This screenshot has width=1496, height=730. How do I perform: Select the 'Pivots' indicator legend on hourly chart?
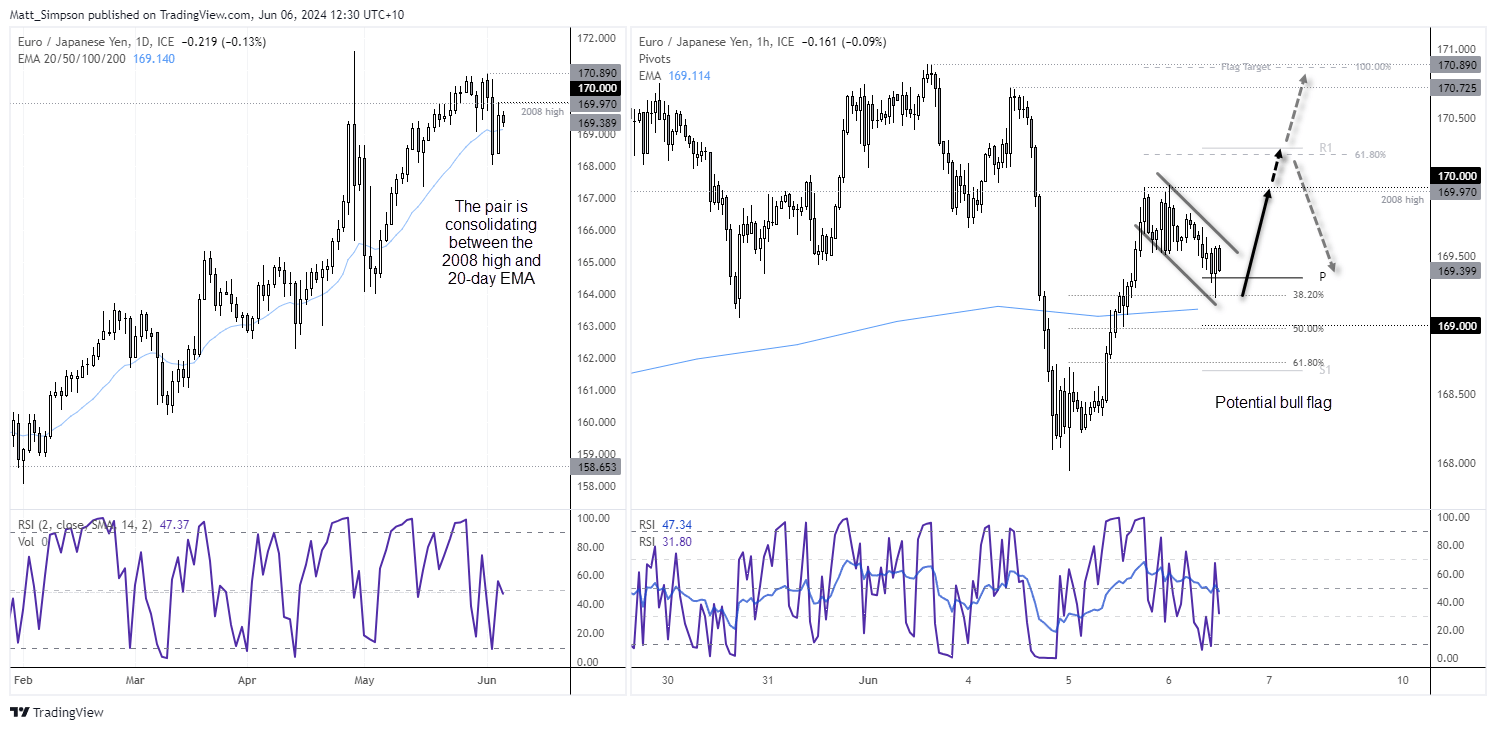pos(654,59)
